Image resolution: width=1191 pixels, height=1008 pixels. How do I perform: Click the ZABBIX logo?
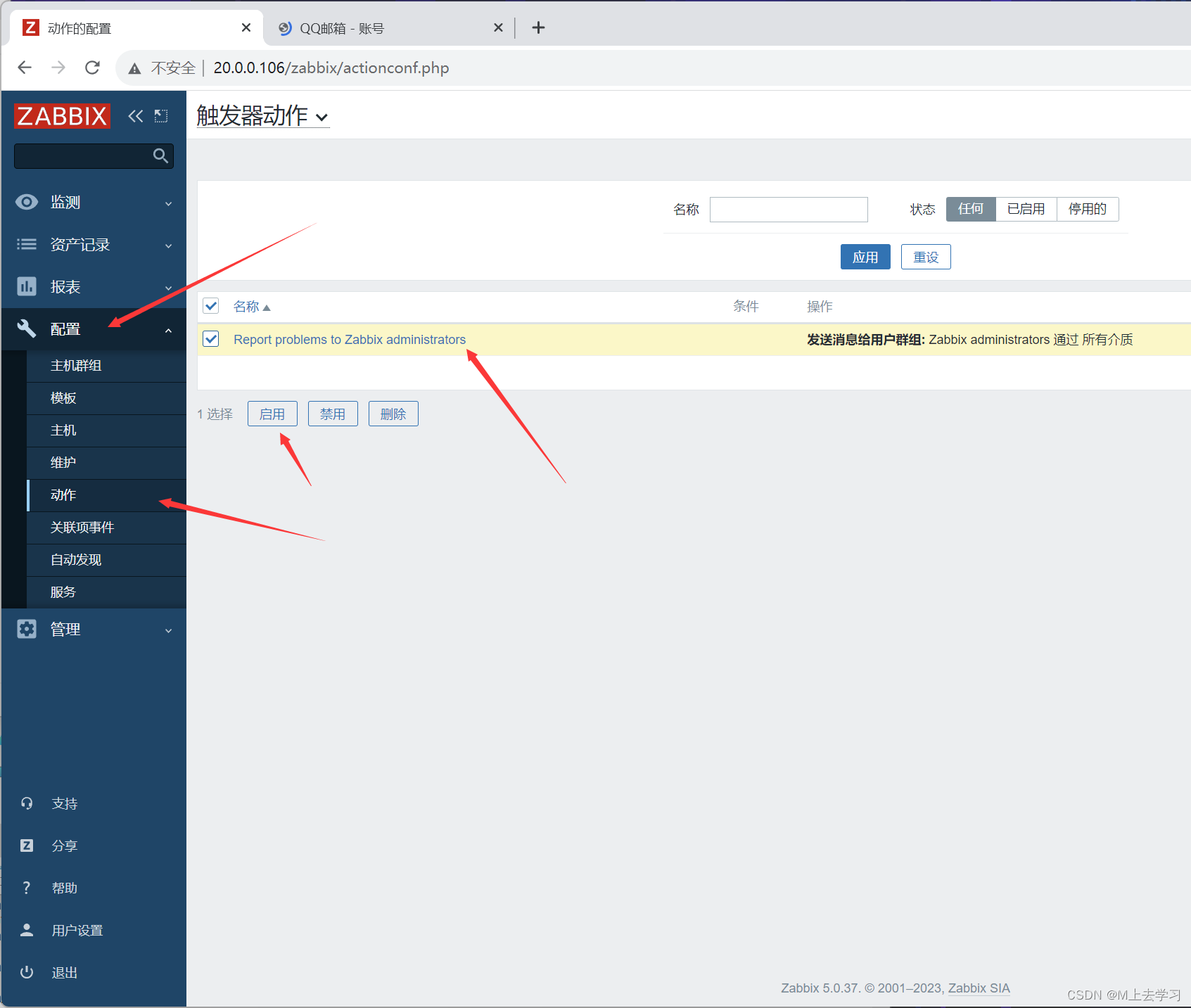coord(62,116)
